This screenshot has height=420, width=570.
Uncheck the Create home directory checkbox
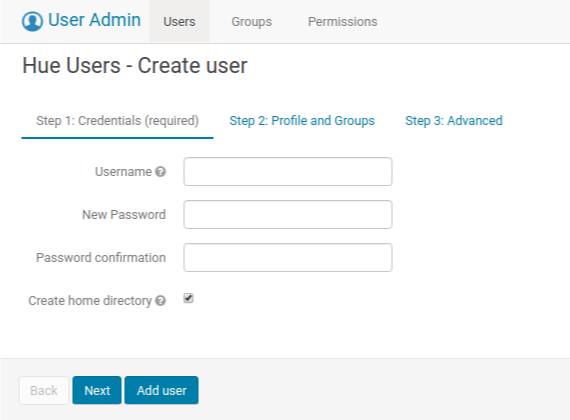click(x=188, y=299)
